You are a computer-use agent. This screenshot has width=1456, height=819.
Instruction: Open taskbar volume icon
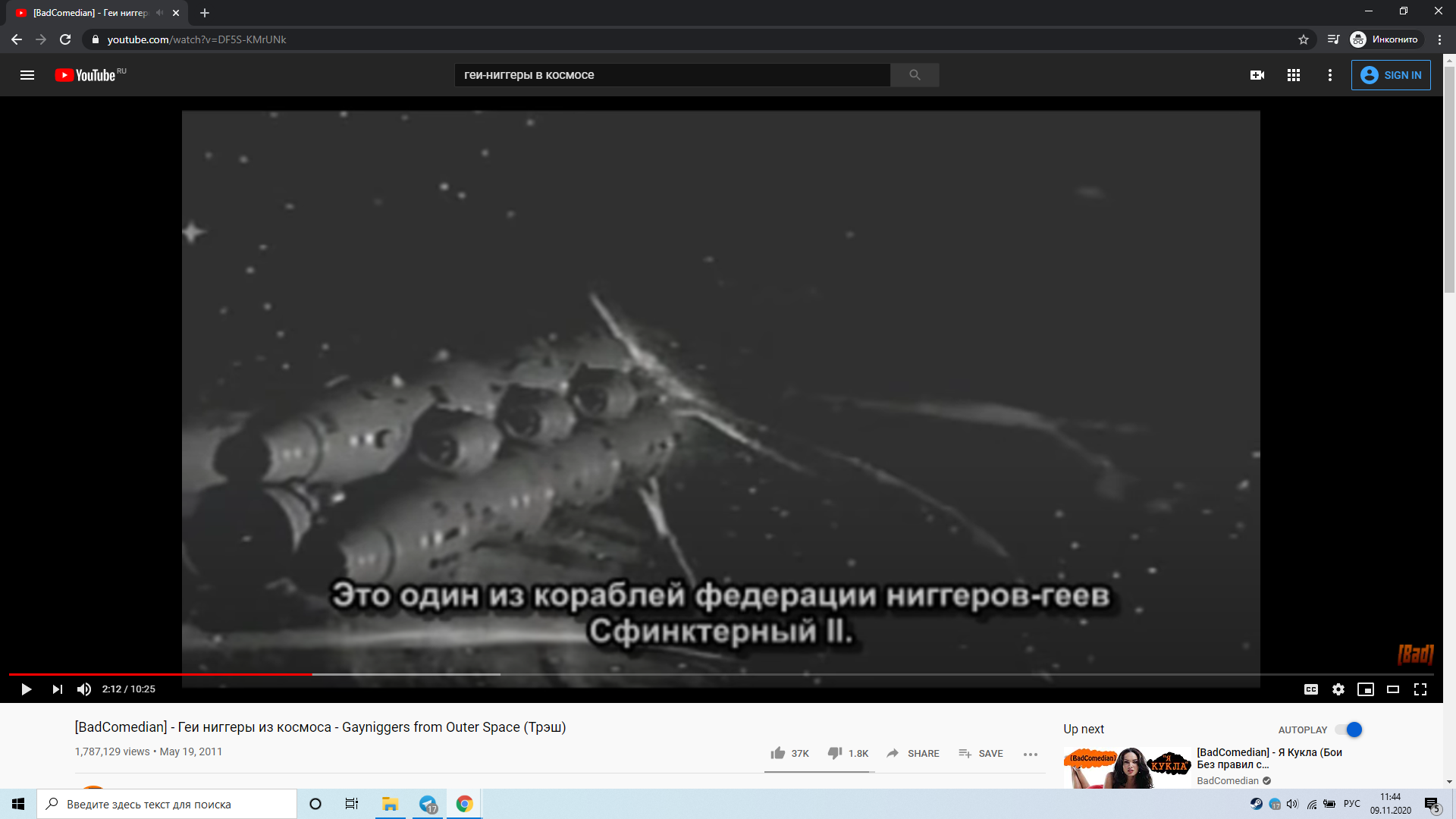pos(1292,804)
